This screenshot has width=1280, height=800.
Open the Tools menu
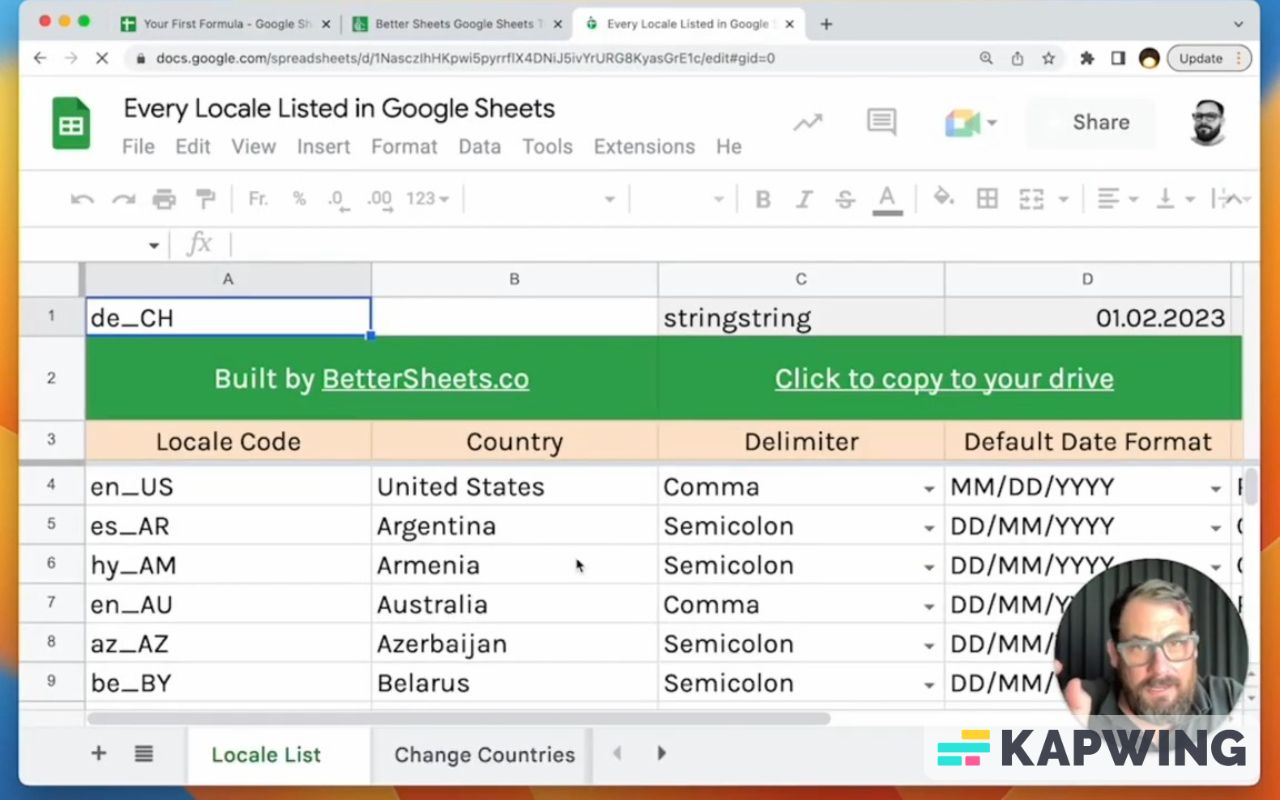547,146
